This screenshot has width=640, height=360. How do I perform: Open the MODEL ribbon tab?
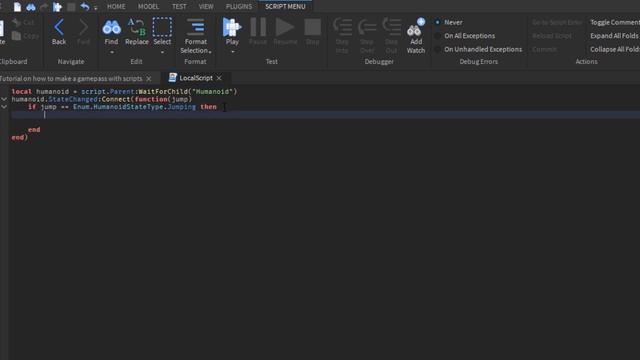coord(149,7)
